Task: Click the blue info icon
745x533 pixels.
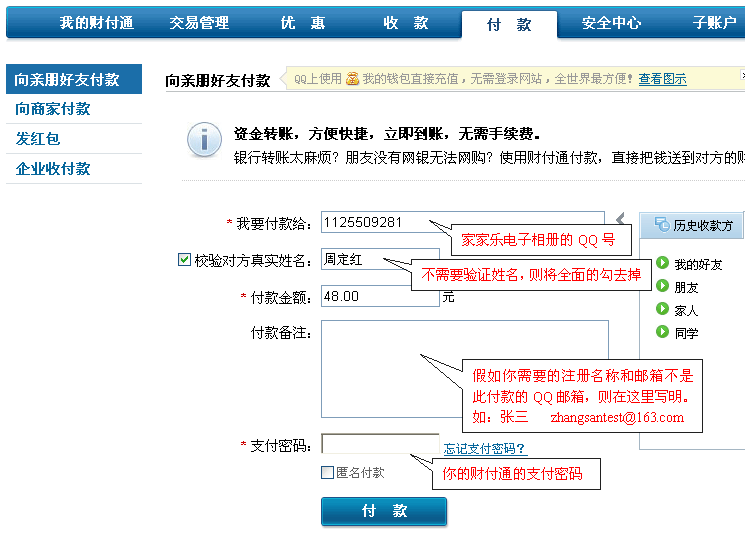Action: click(x=204, y=140)
